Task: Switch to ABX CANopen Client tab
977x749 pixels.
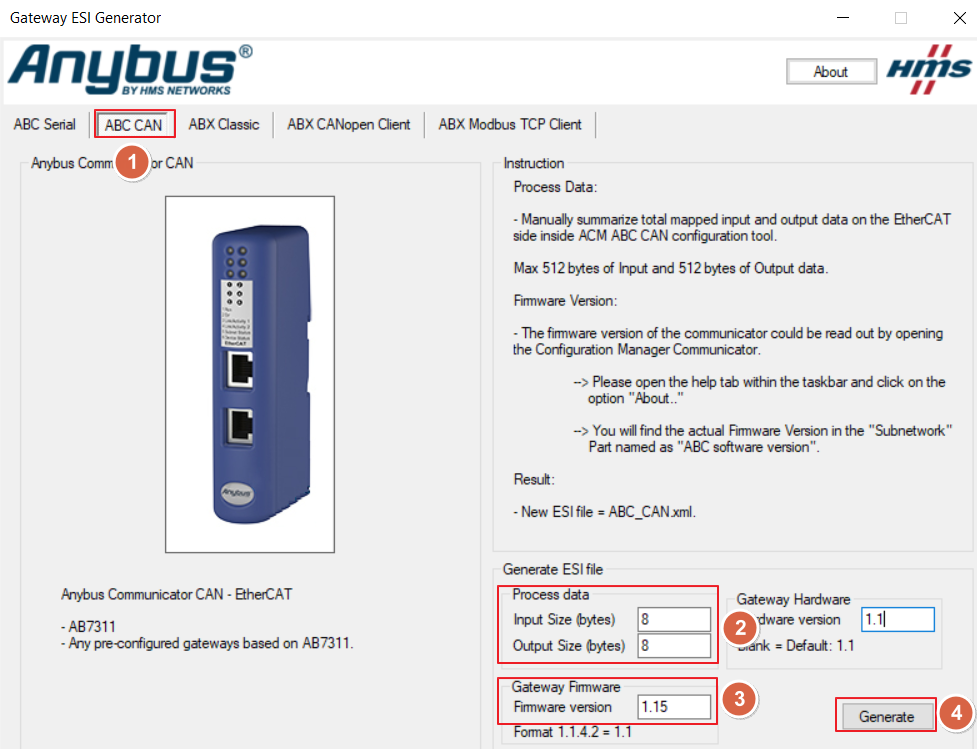Action: coord(349,125)
